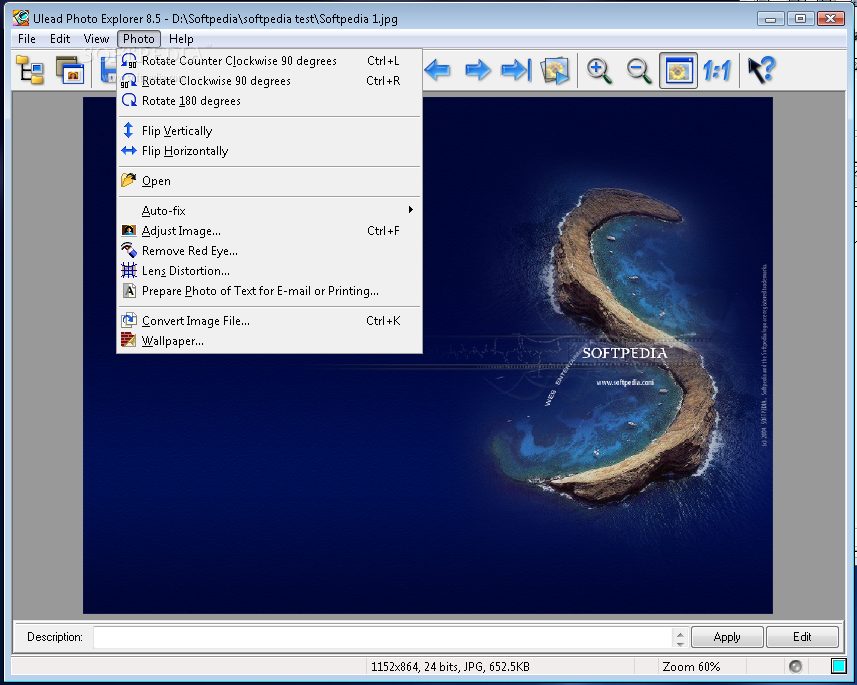Image resolution: width=857 pixels, height=685 pixels.
Task: Expand the Auto-fix submenu
Action: click(269, 210)
